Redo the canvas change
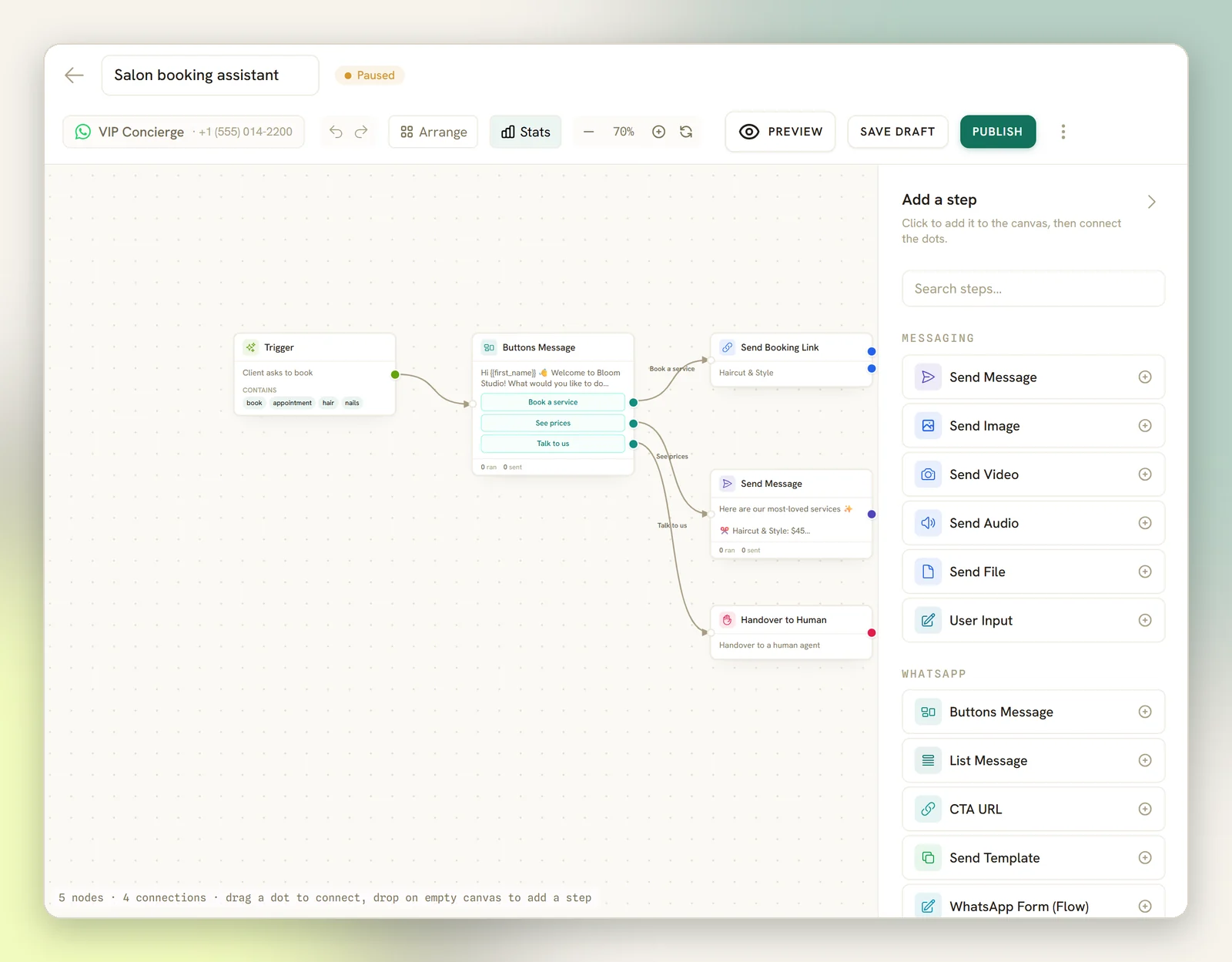The height and width of the screenshot is (962, 1232). 361,132
